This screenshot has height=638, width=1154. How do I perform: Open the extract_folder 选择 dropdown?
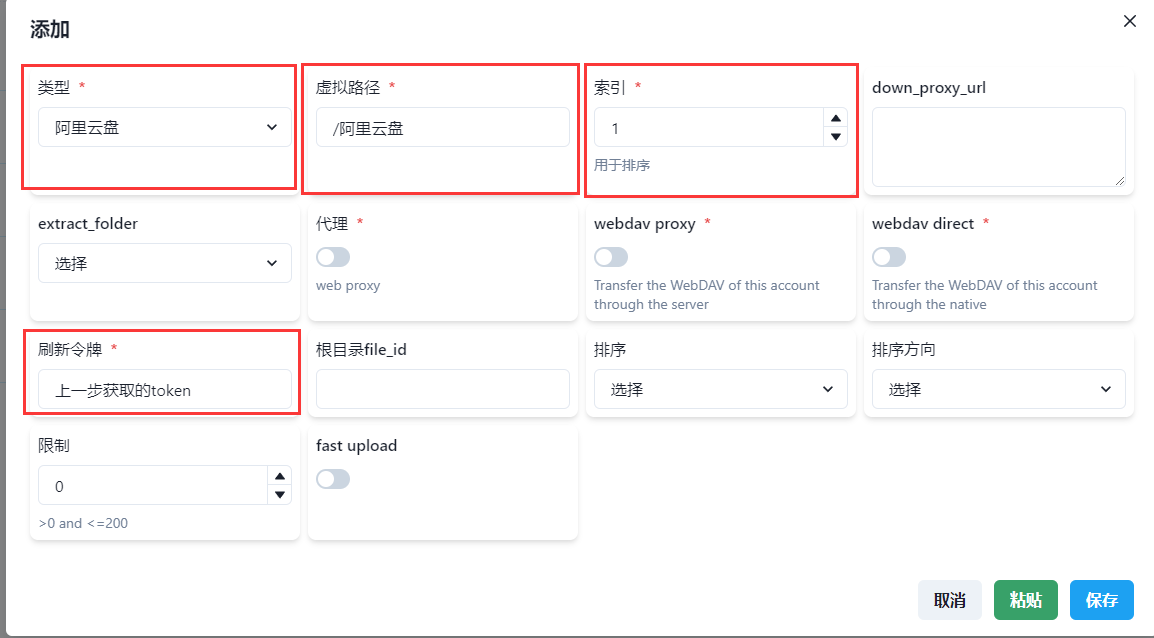[164, 263]
